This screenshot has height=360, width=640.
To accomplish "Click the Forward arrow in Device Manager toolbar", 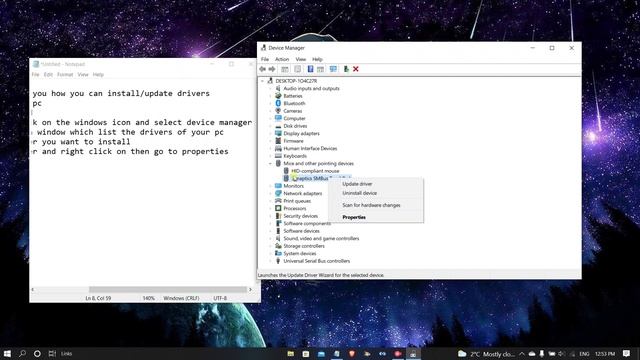I will (x=272, y=69).
